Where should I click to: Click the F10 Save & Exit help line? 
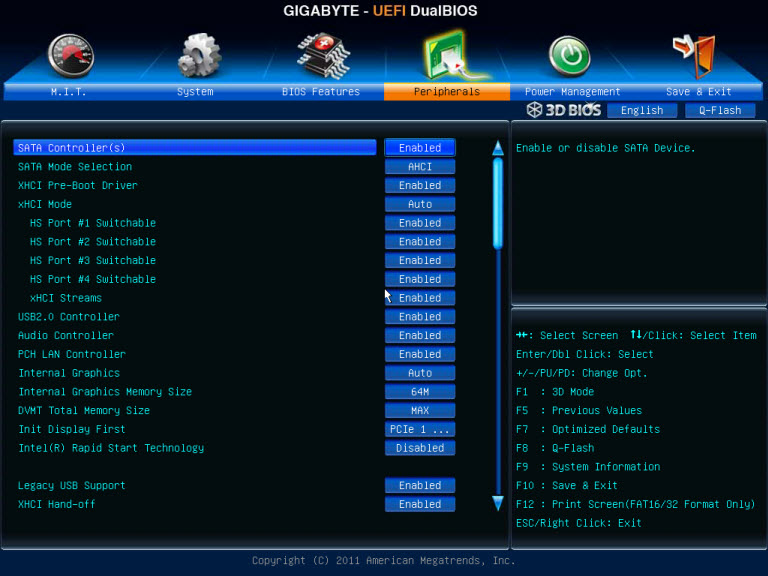point(567,485)
